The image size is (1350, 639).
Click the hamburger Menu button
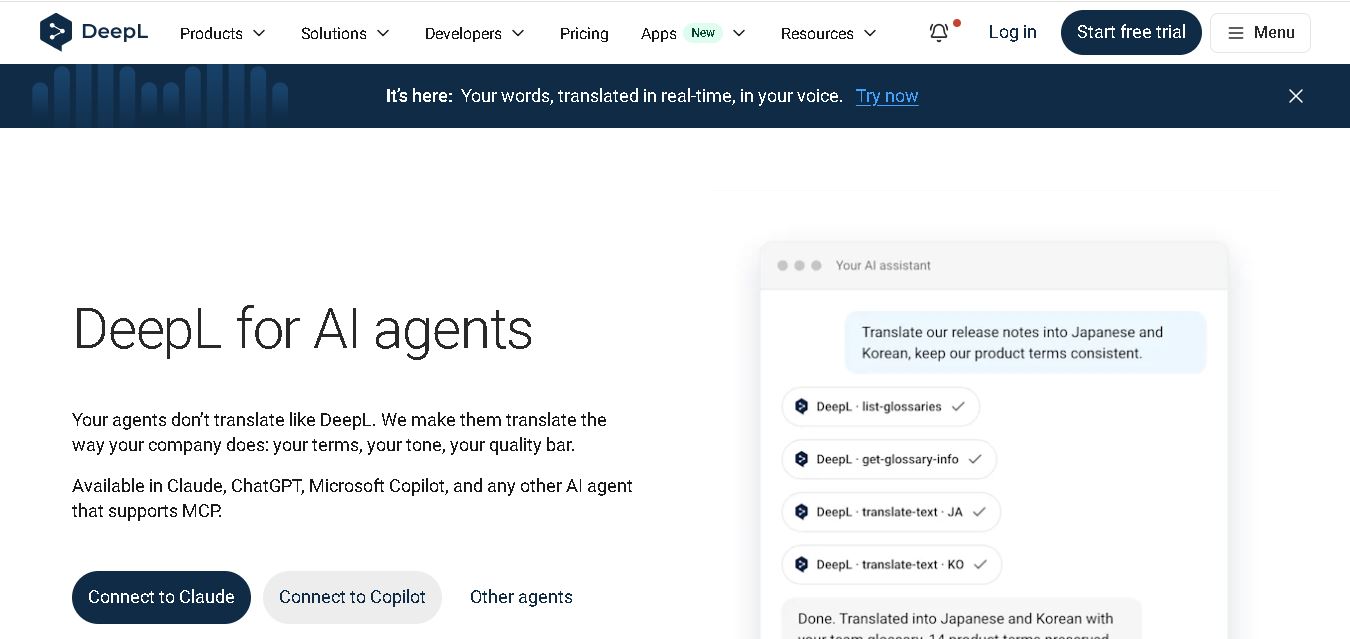1260,33
